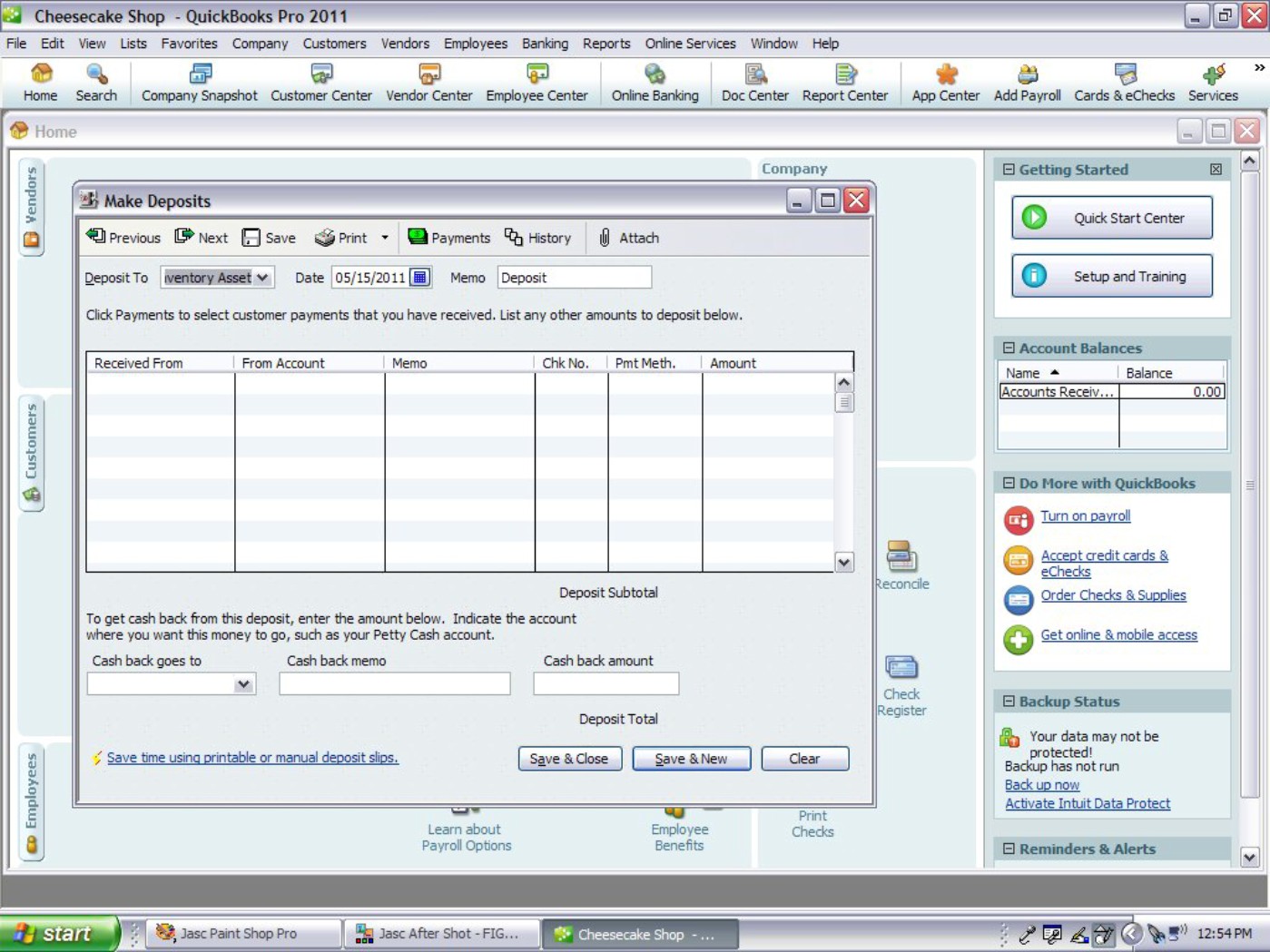Open Cards & eChecks from the toolbar
The width and height of the screenshot is (1270, 952).
(x=1124, y=83)
